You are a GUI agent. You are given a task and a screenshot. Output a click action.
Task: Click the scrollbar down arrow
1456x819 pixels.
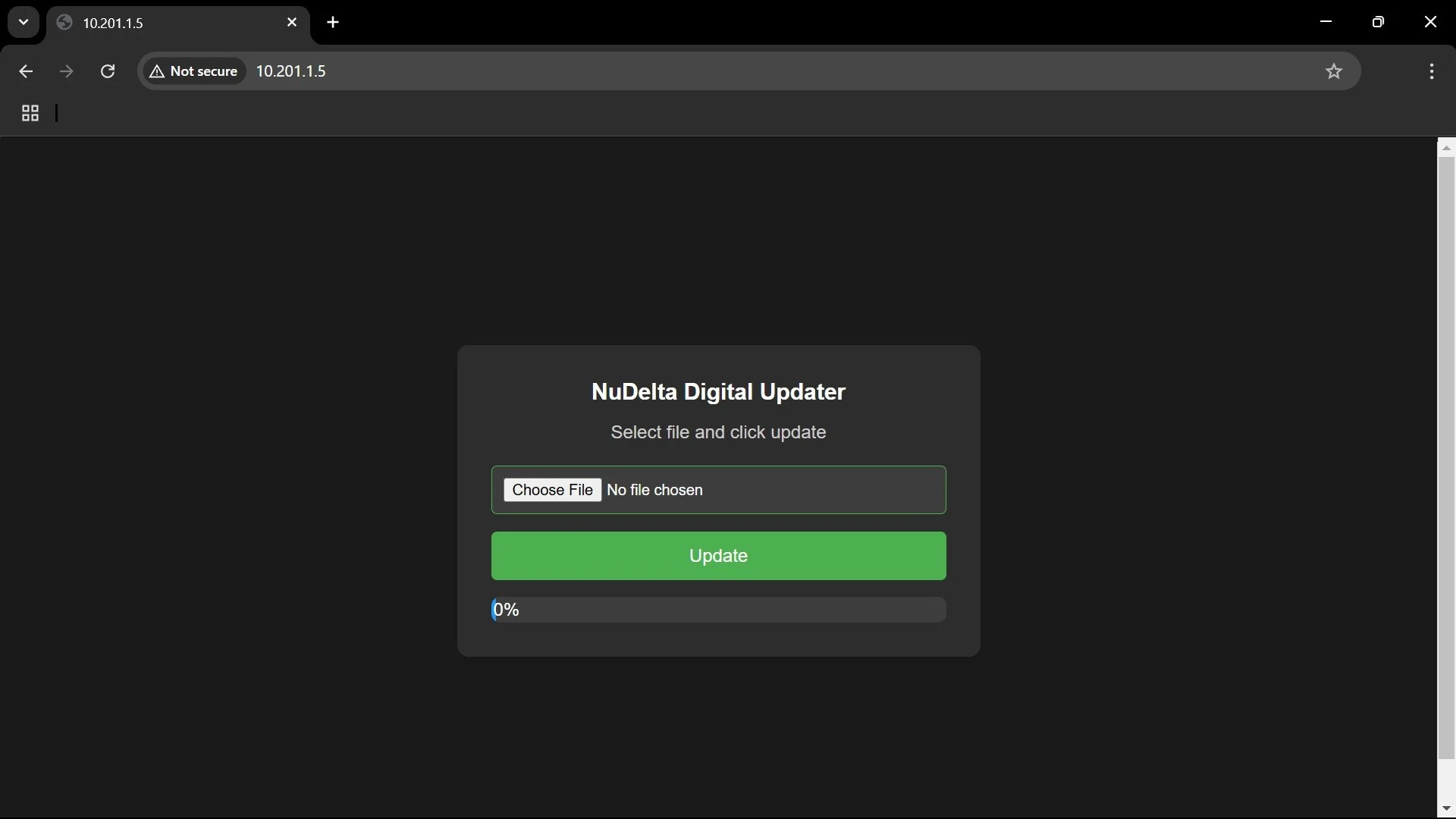tap(1446, 809)
